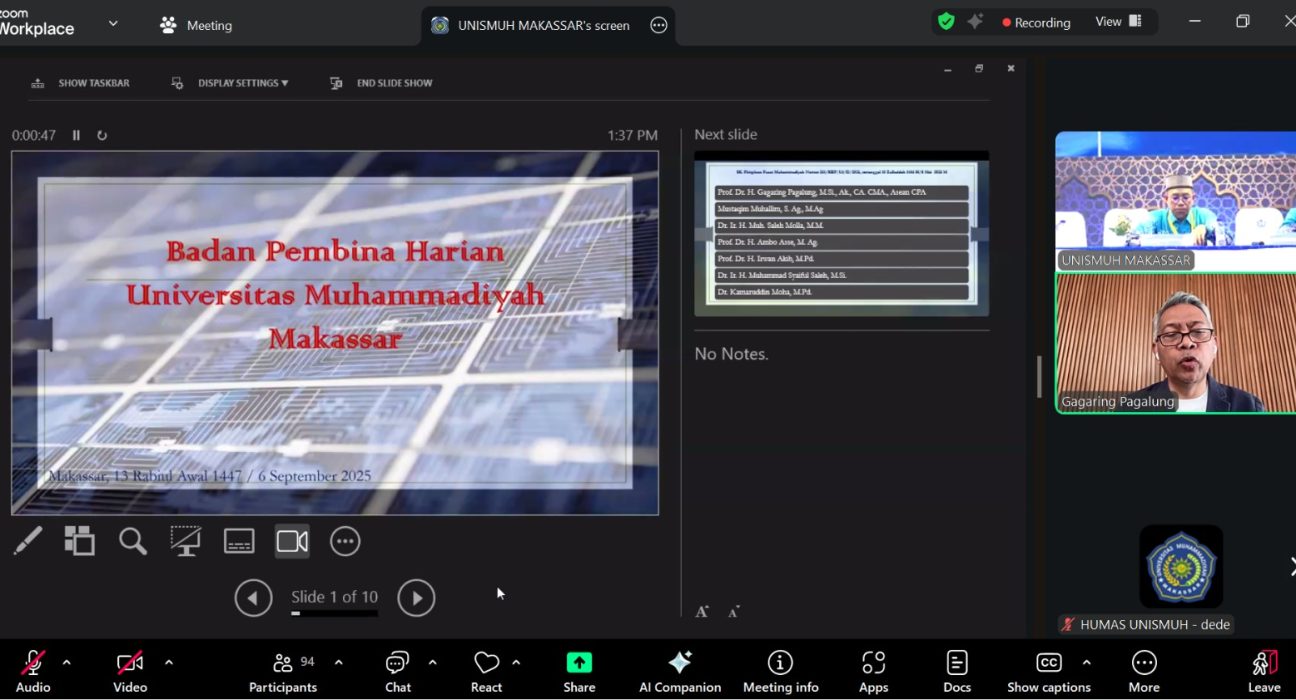Click End Slide Show
The height and width of the screenshot is (700, 1296).
pyautogui.click(x=381, y=83)
